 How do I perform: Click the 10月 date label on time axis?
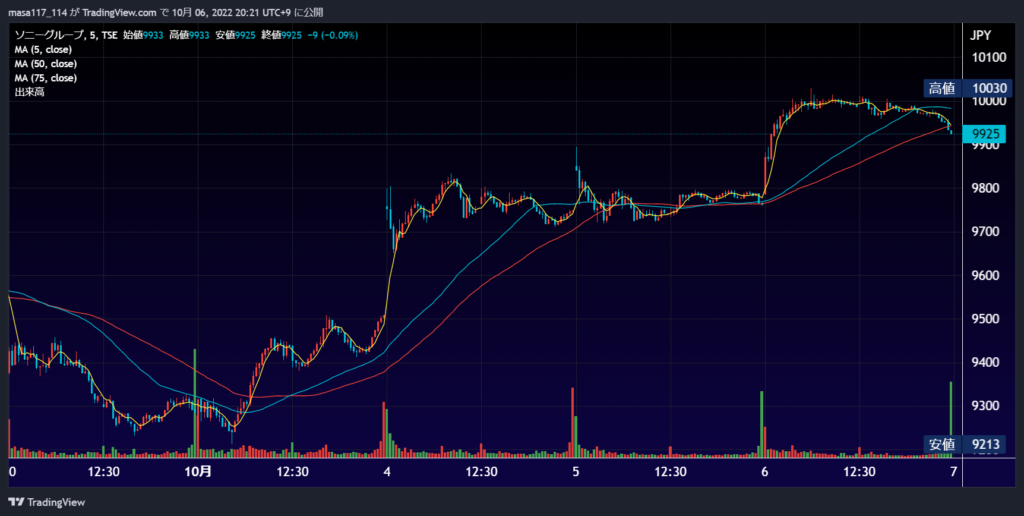199,472
